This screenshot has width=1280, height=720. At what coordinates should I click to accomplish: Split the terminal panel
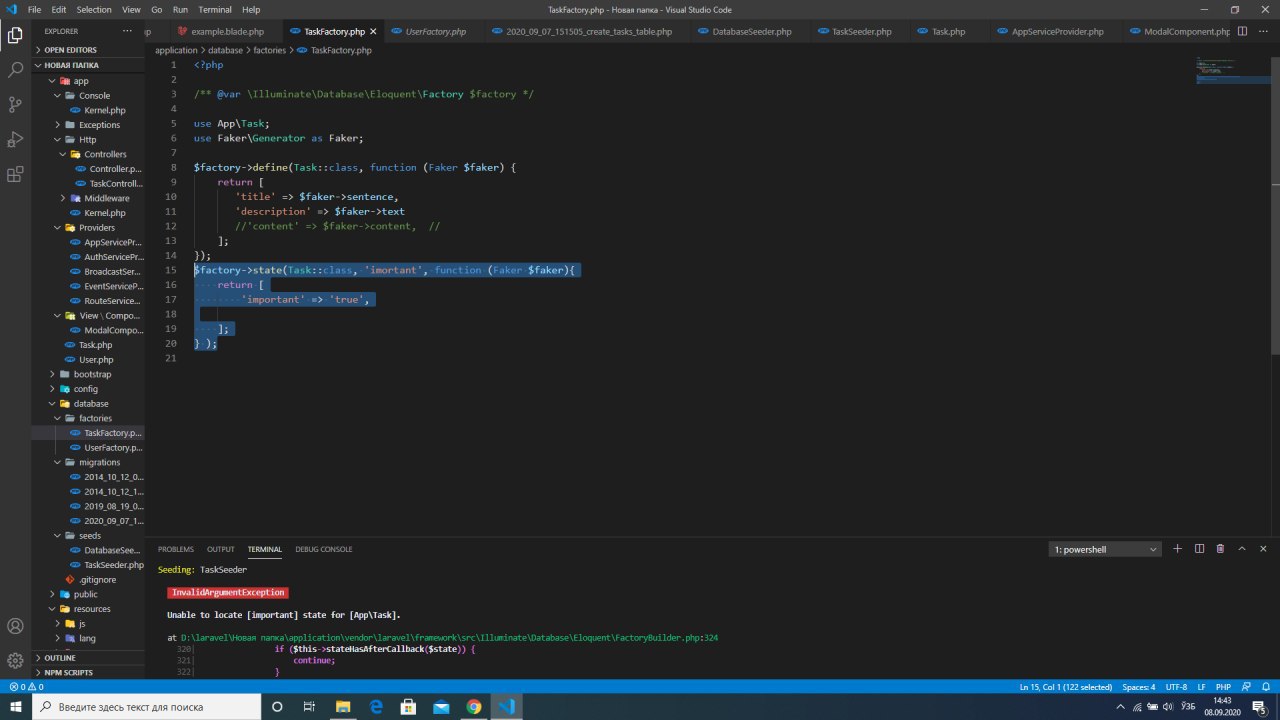pyautogui.click(x=1199, y=549)
